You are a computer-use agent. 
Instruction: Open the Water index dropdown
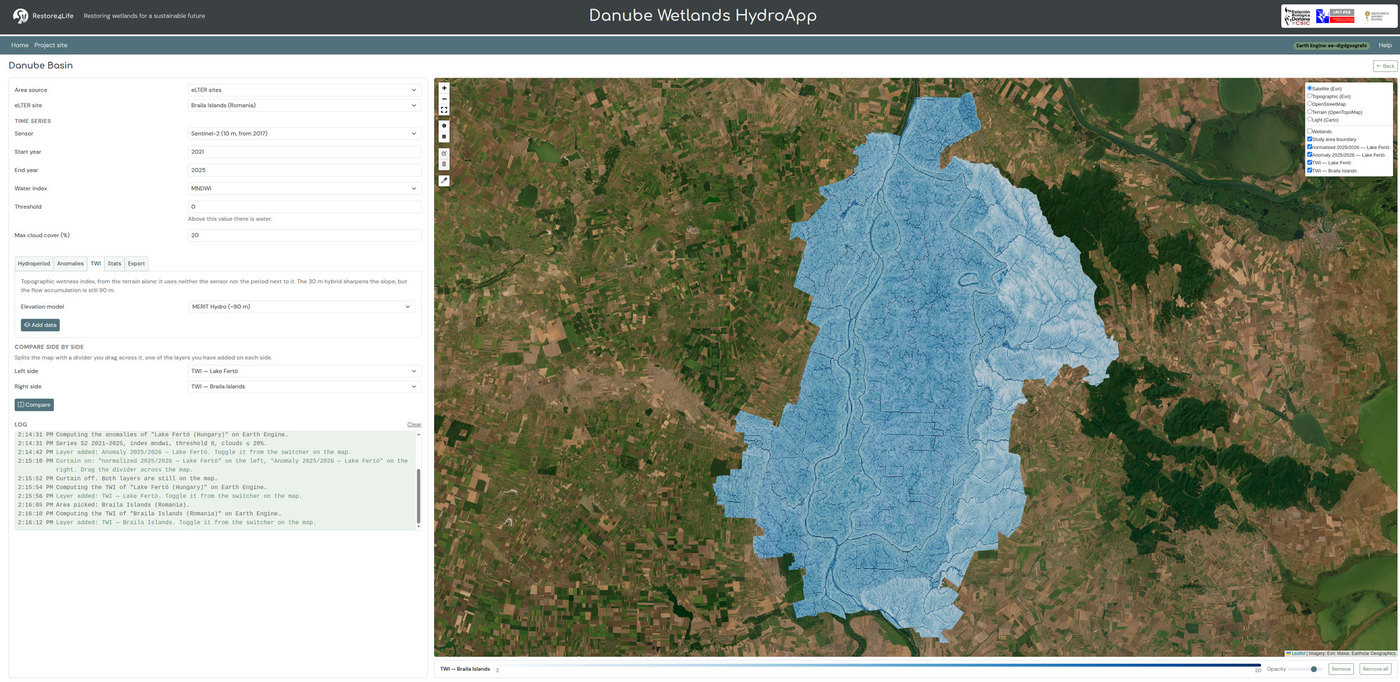(304, 188)
